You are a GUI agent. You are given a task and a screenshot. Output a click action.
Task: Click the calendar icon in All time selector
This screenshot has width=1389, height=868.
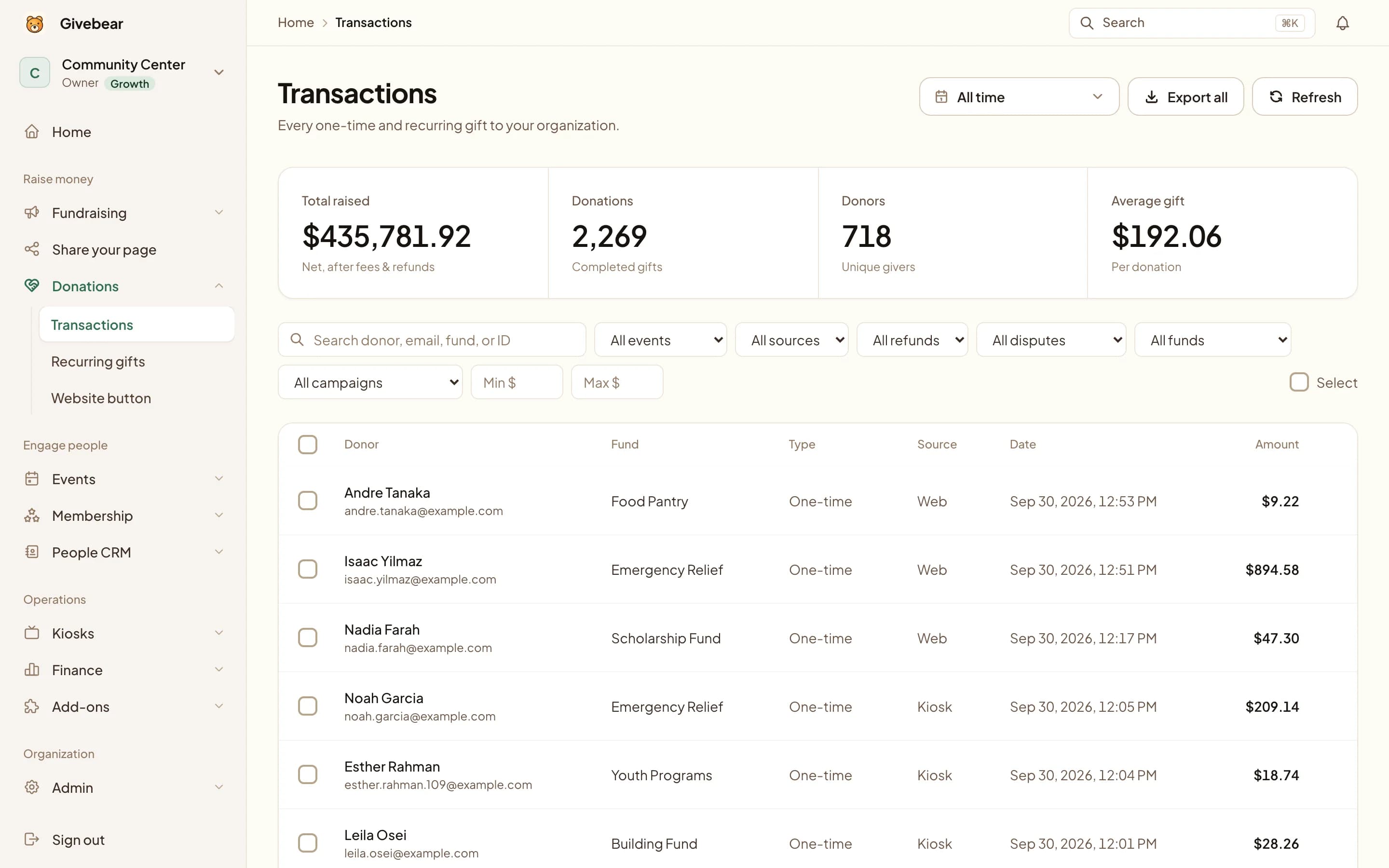(941, 96)
